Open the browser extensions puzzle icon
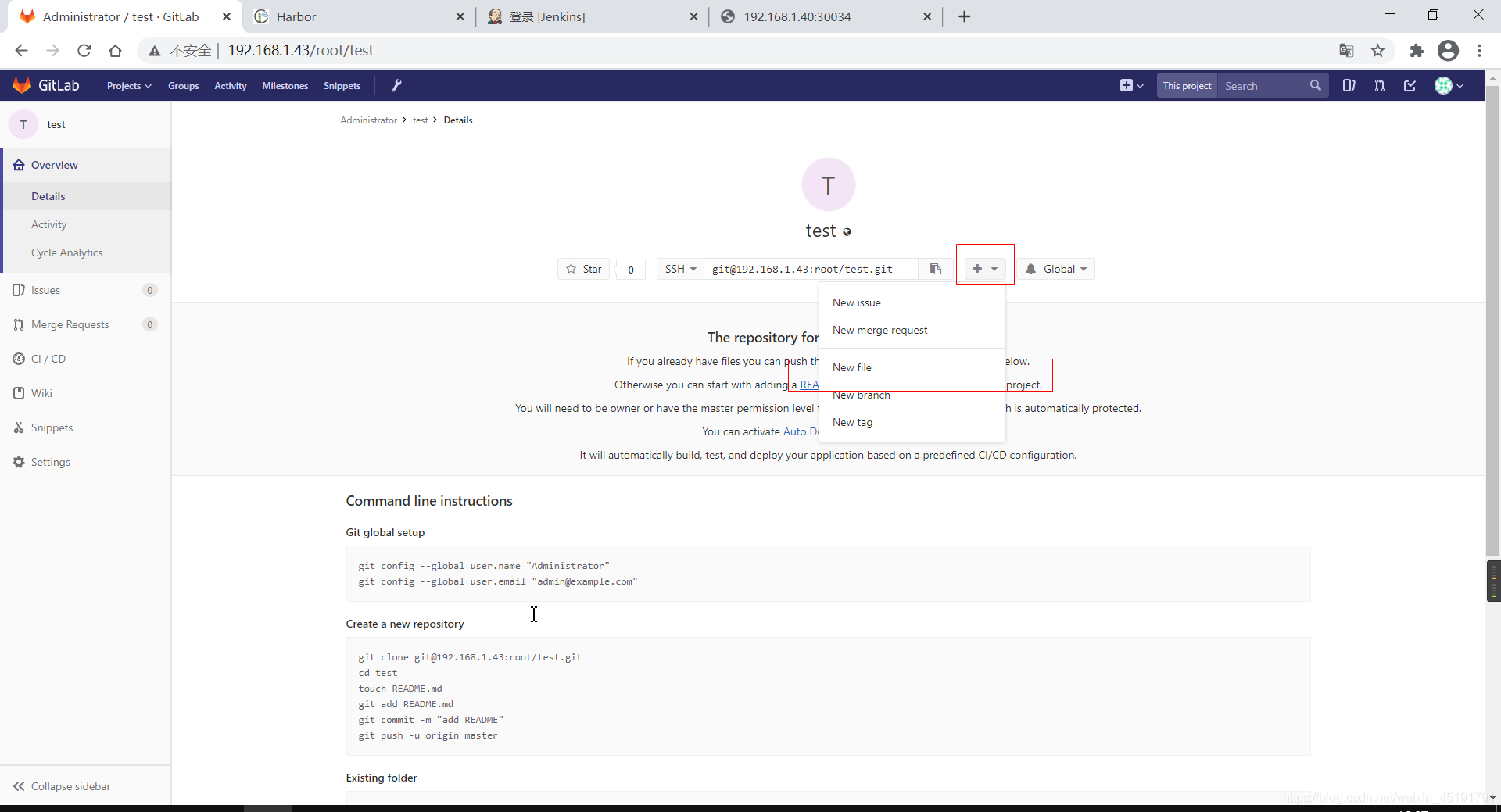This screenshot has width=1501, height=812. (1417, 50)
